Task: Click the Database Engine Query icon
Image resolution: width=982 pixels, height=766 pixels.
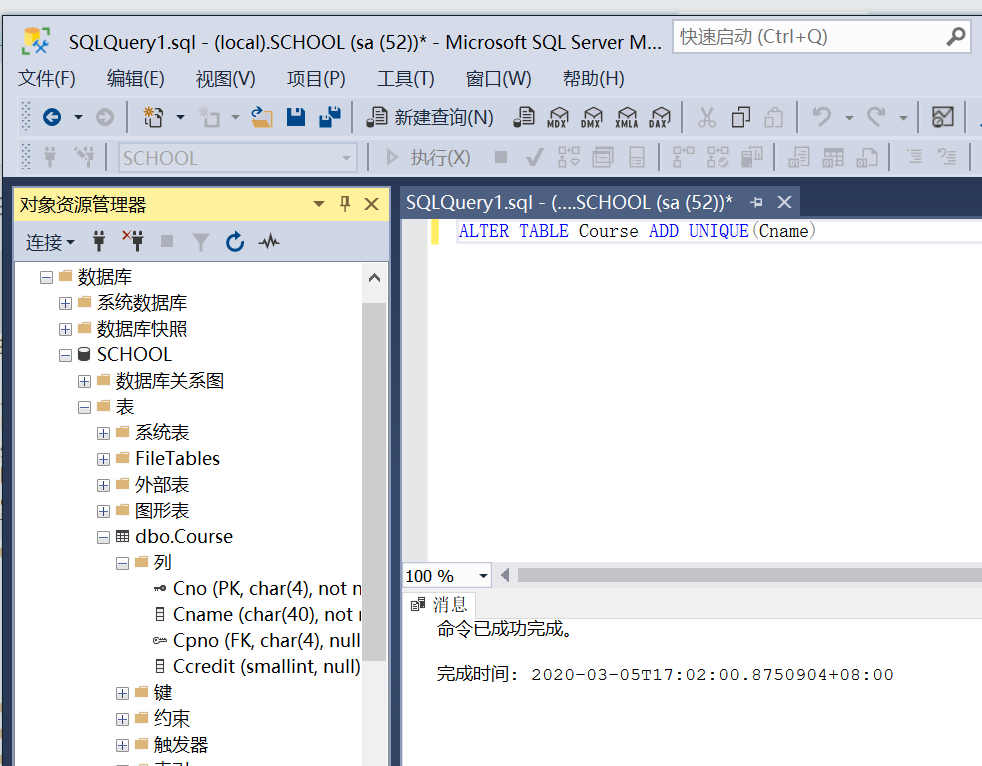Action: (524, 117)
